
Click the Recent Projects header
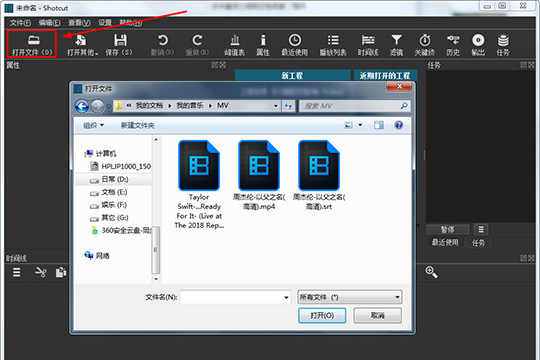(385, 75)
